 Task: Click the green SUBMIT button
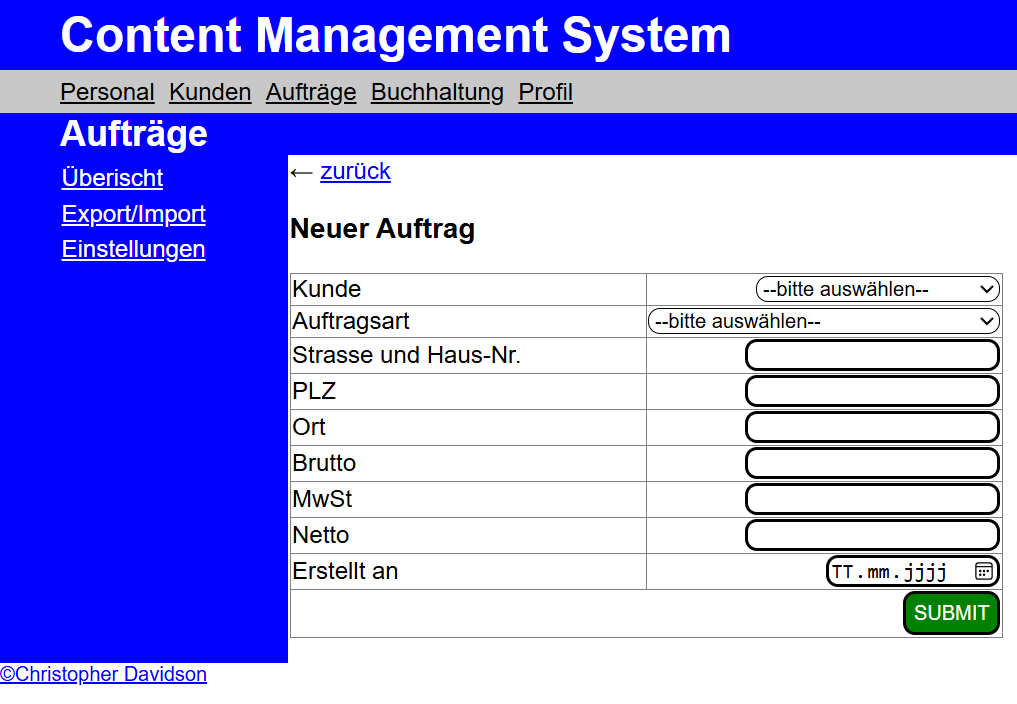pos(951,613)
